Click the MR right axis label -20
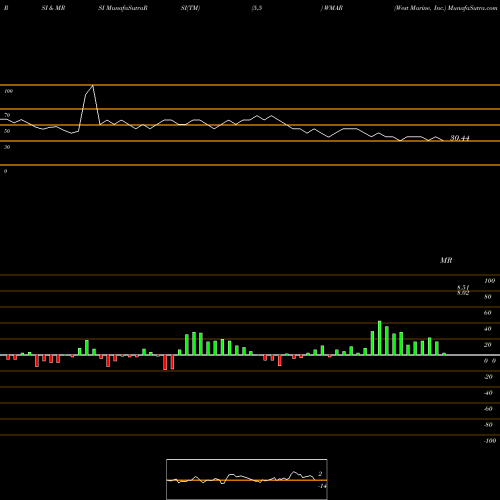 coord(488,377)
